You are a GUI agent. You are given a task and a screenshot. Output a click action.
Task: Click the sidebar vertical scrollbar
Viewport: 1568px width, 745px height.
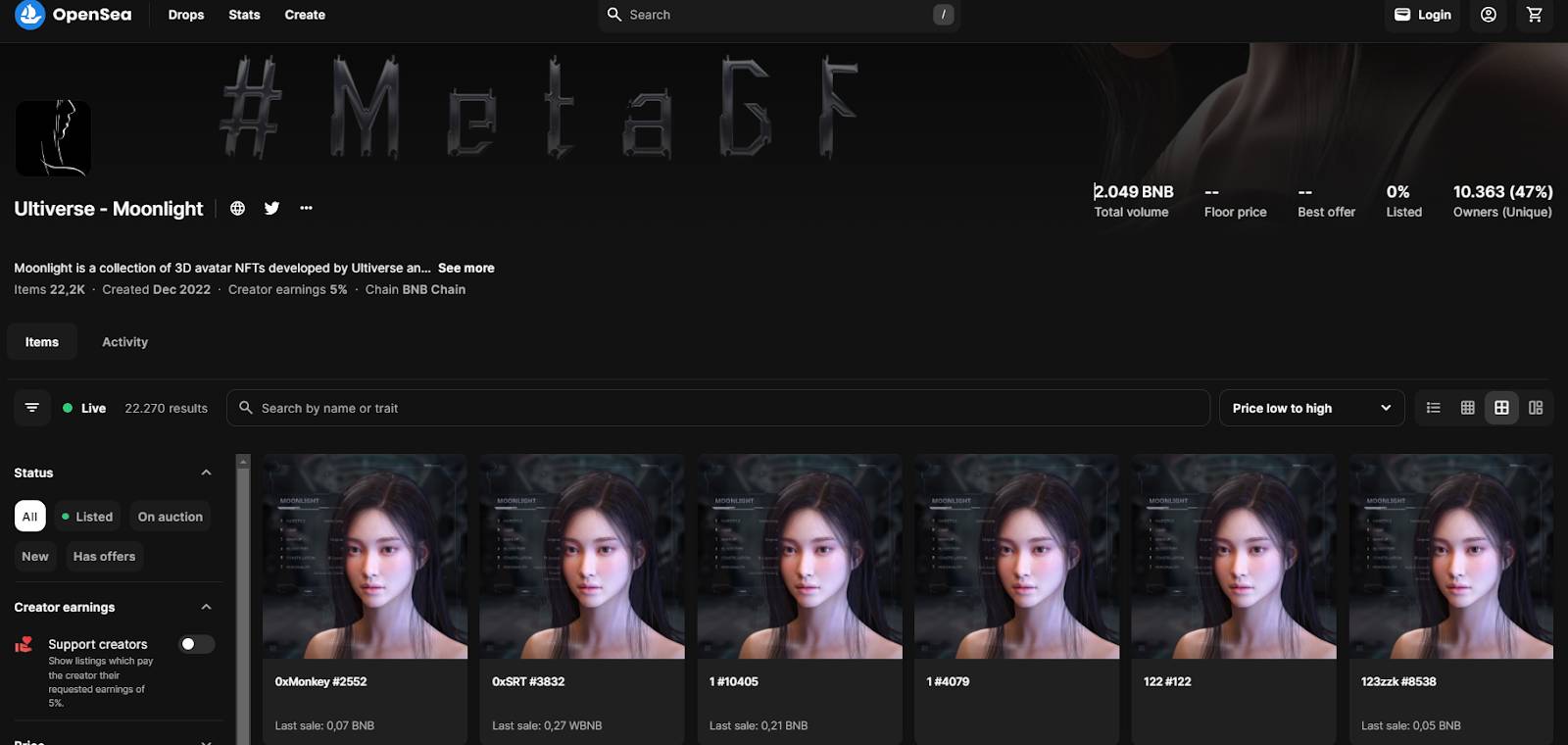pyautogui.click(x=243, y=599)
